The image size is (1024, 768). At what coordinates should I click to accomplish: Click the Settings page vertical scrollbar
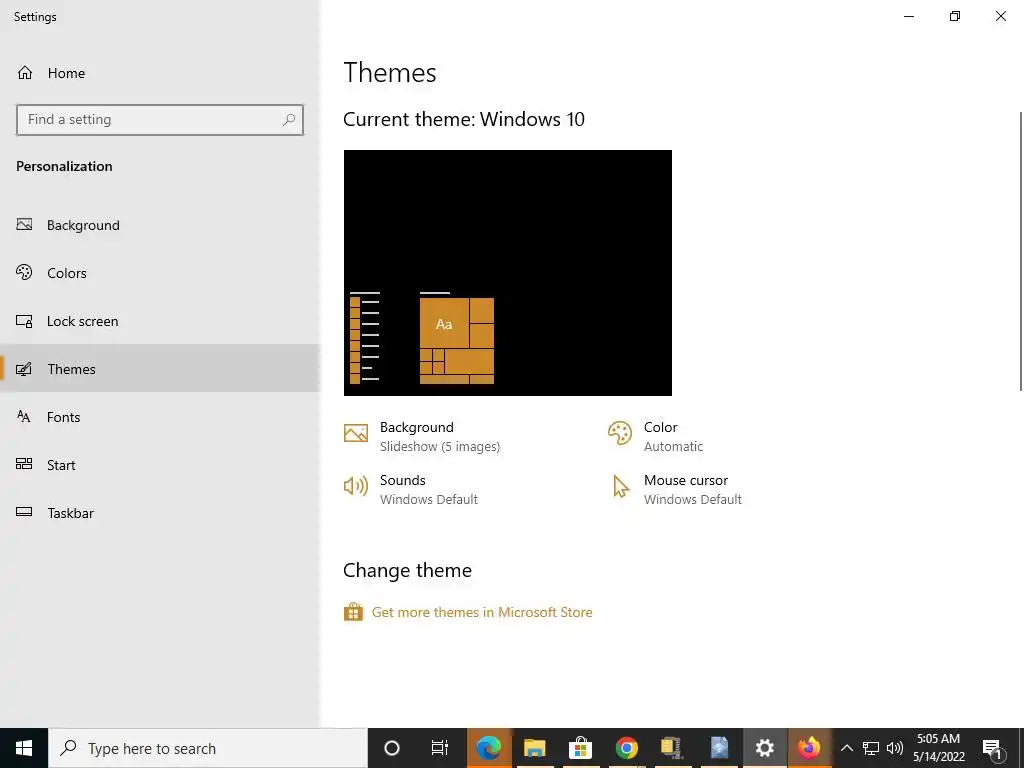pyautogui.click(x=1021, y=251)
